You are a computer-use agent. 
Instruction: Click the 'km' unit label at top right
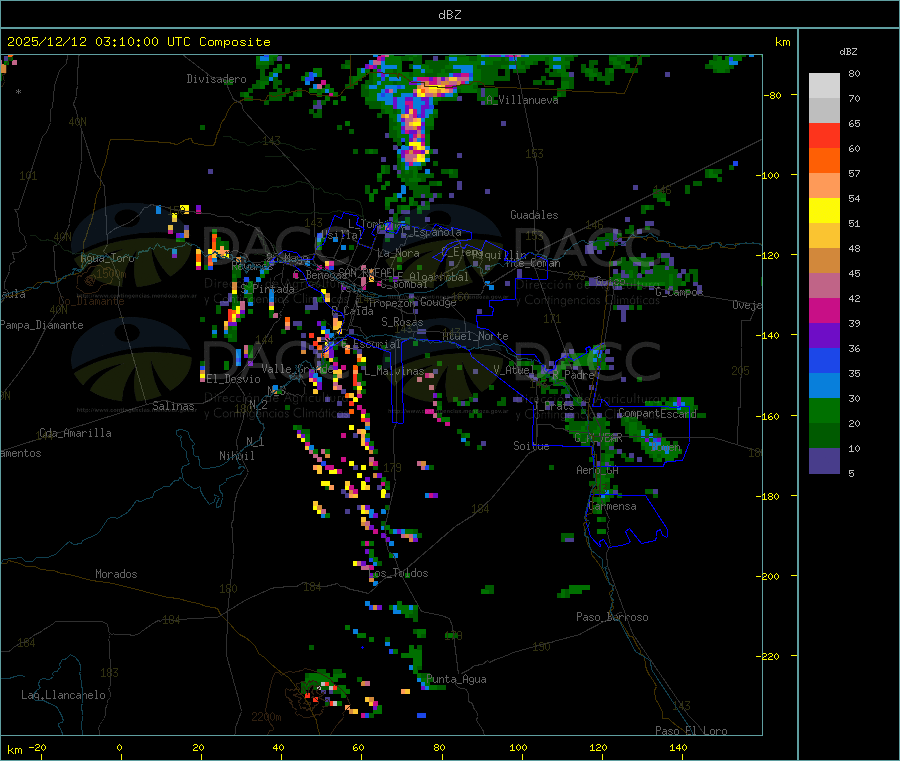782,42
